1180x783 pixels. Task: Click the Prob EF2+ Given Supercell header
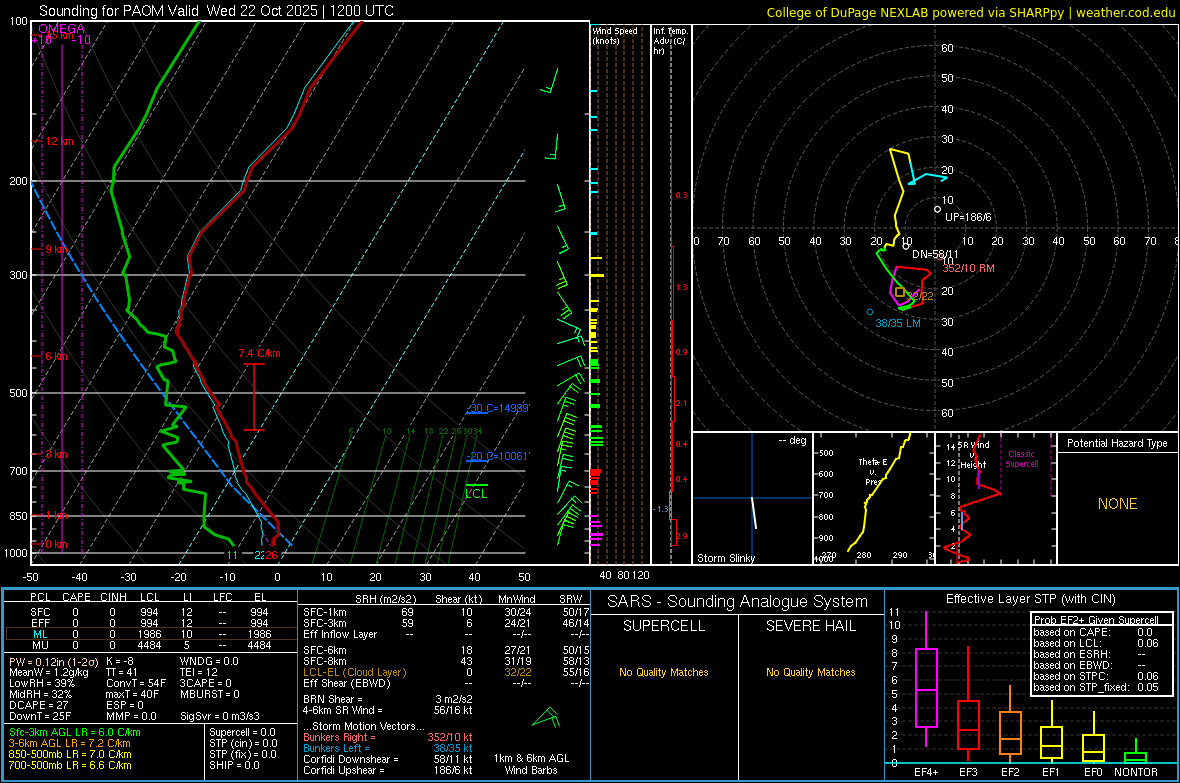pyautogui.click(x=1096, y=620)
